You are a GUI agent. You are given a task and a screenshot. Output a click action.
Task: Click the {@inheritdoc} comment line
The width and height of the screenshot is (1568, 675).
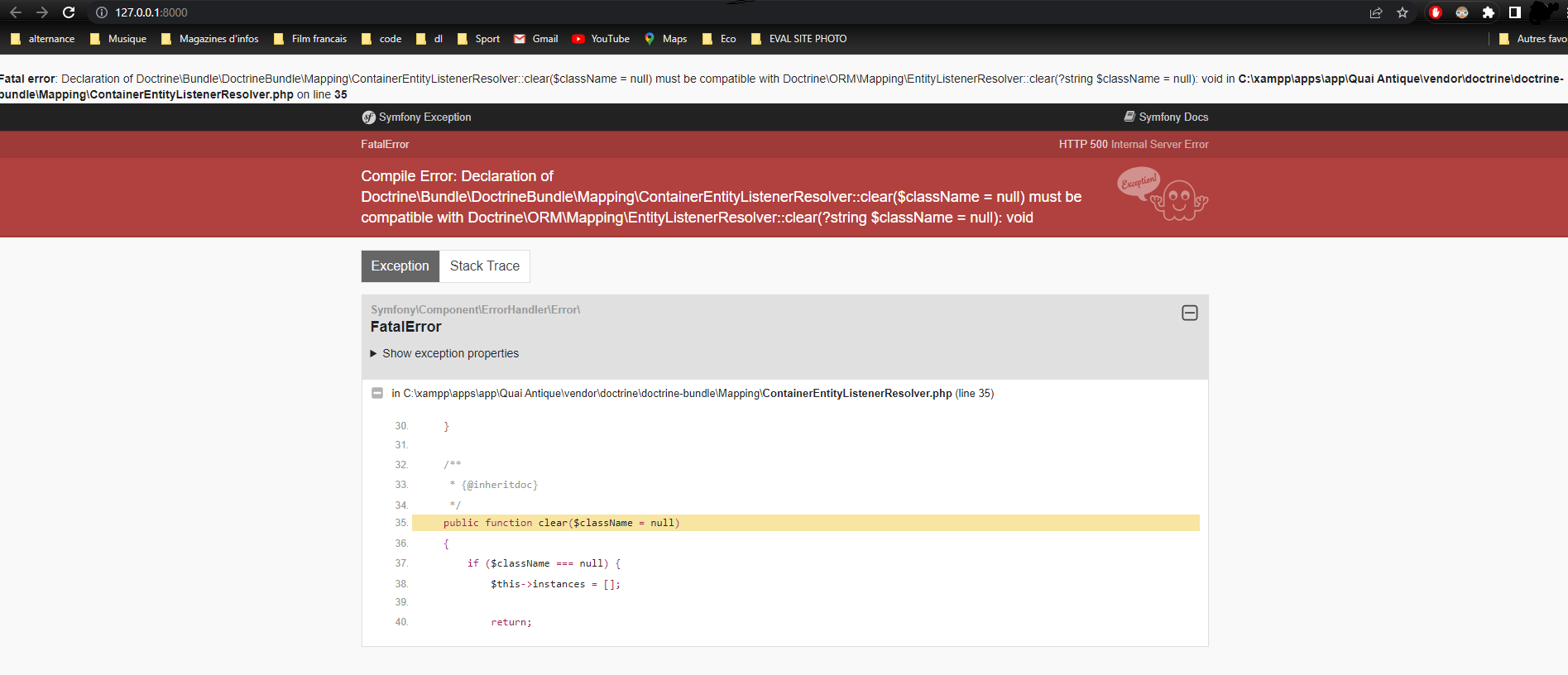coord(494,485)
